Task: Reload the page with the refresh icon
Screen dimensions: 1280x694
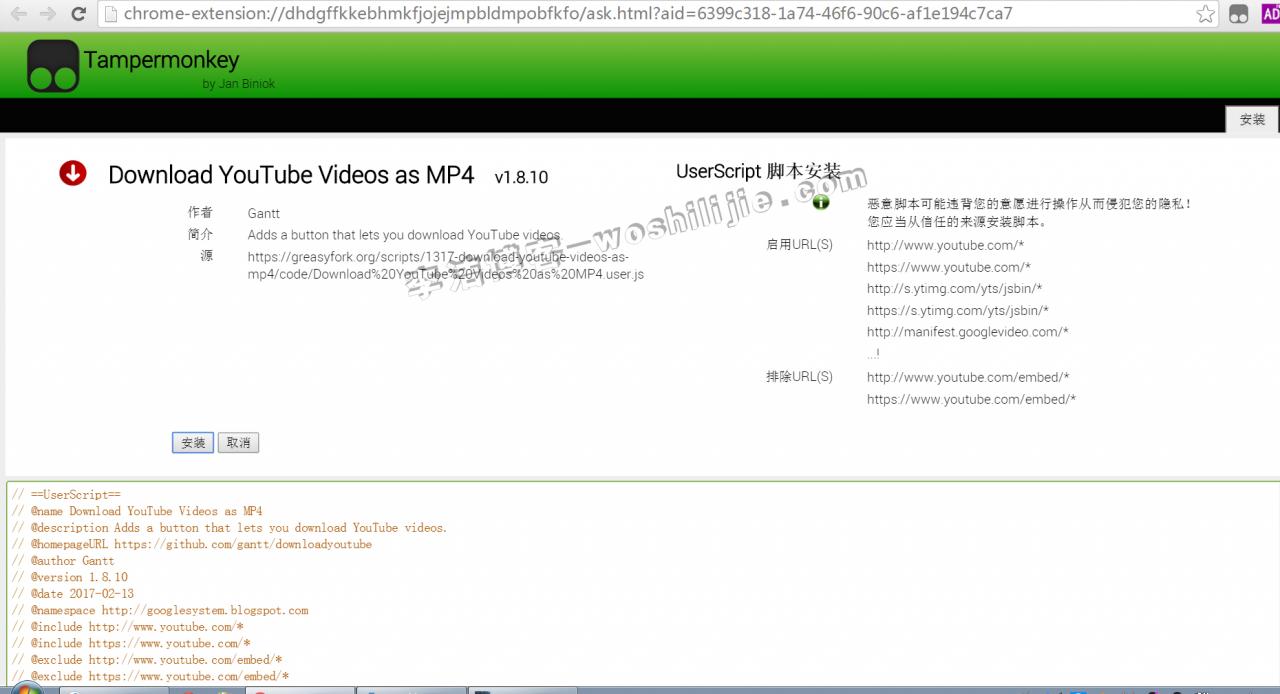Action: coord(78,14)
